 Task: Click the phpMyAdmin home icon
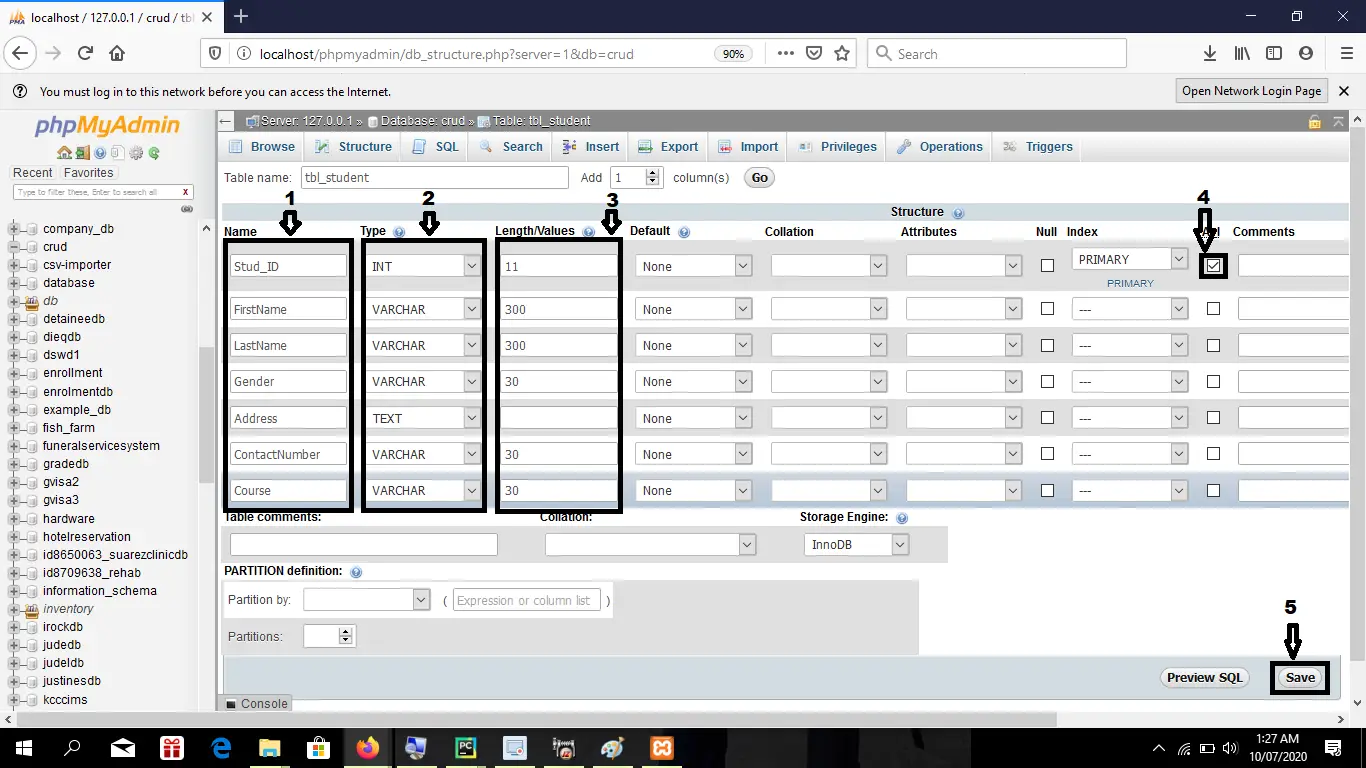64,152
